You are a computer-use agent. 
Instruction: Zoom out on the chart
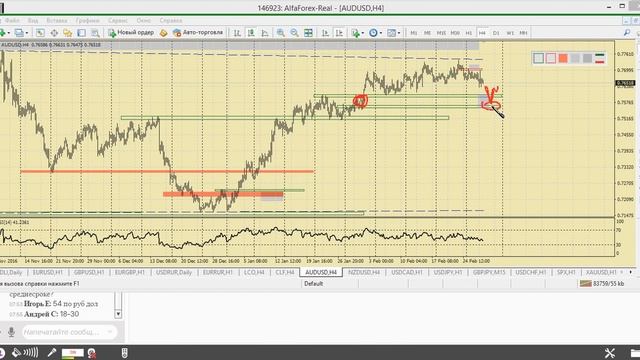pyautogui.click(x=294, y=33)
